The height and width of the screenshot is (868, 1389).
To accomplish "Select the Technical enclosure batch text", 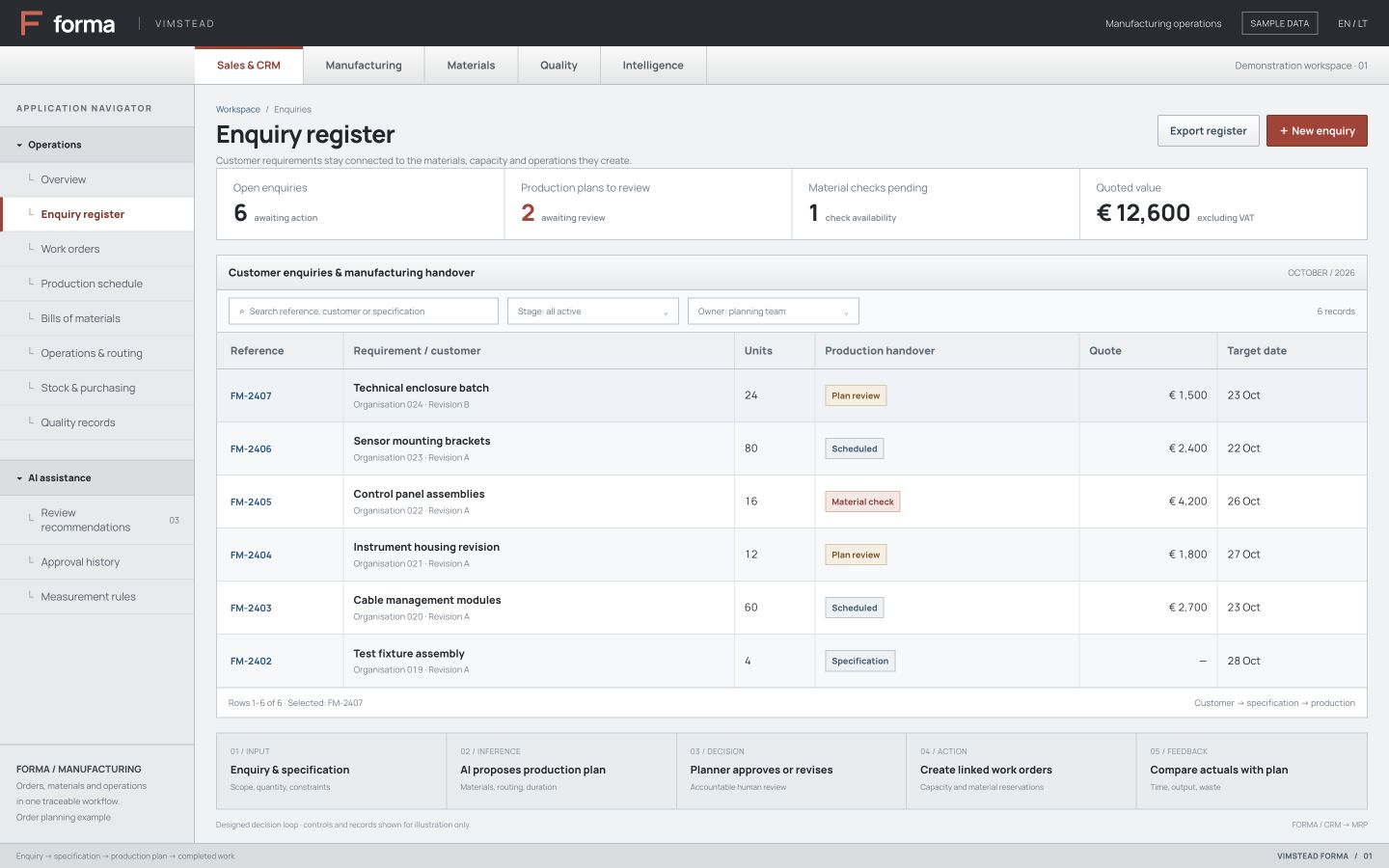I will pyautogui.click(x=422, y=388).
